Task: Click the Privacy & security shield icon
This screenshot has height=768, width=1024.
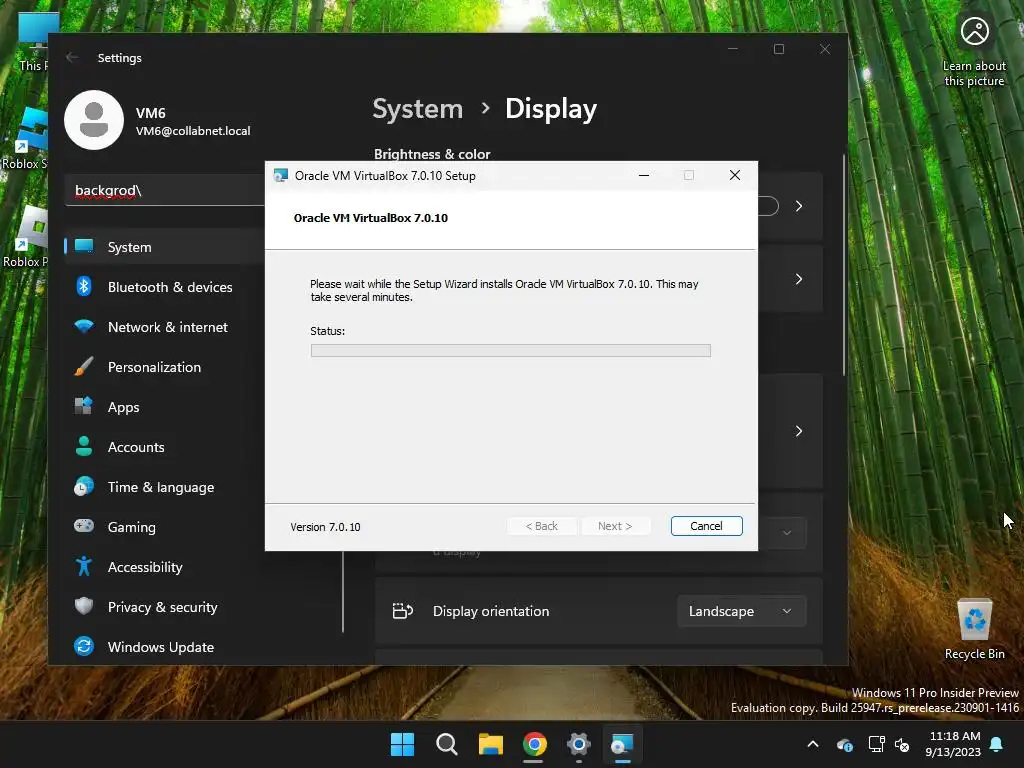Action: [84, 606]
